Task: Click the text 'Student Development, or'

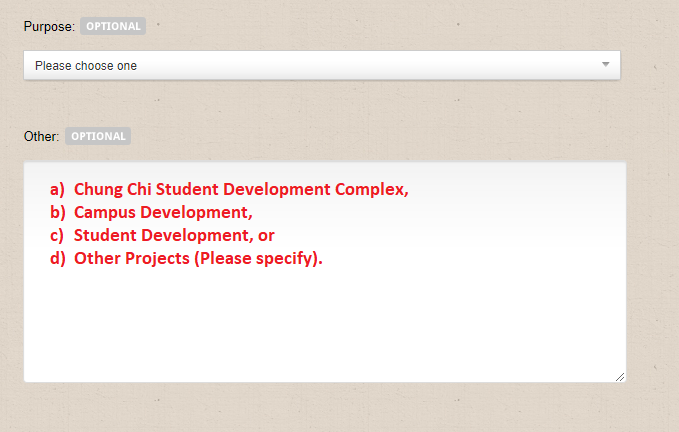Action: click(x=174, y=235)
